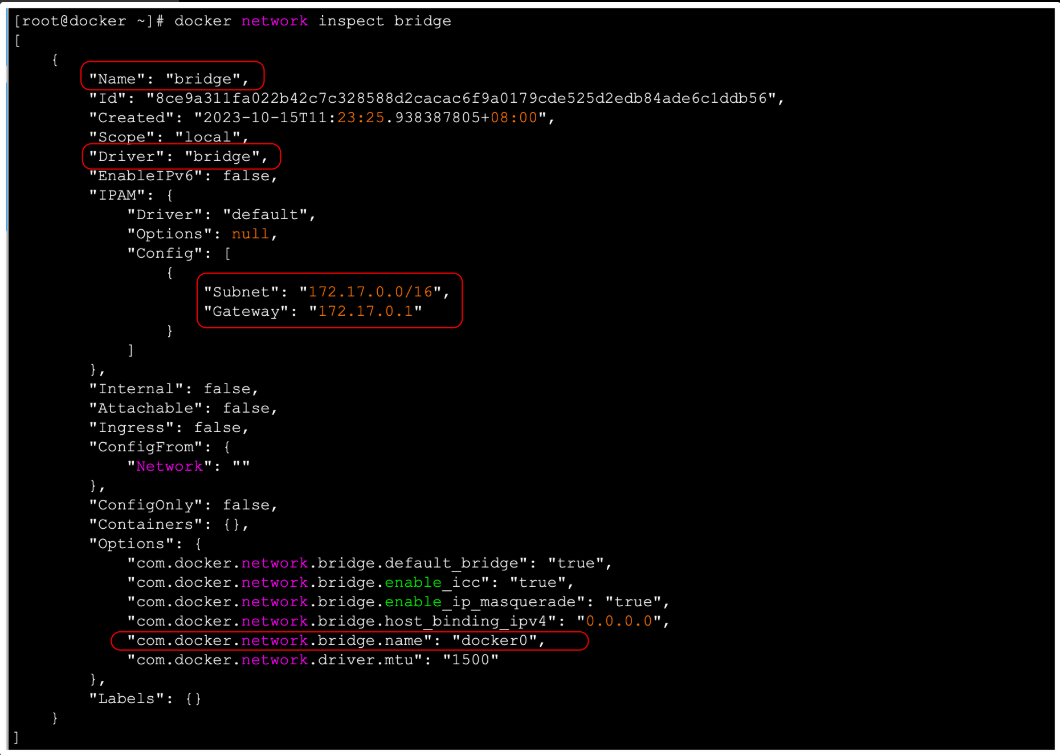Click the EnableIPv6 false value

249,176
